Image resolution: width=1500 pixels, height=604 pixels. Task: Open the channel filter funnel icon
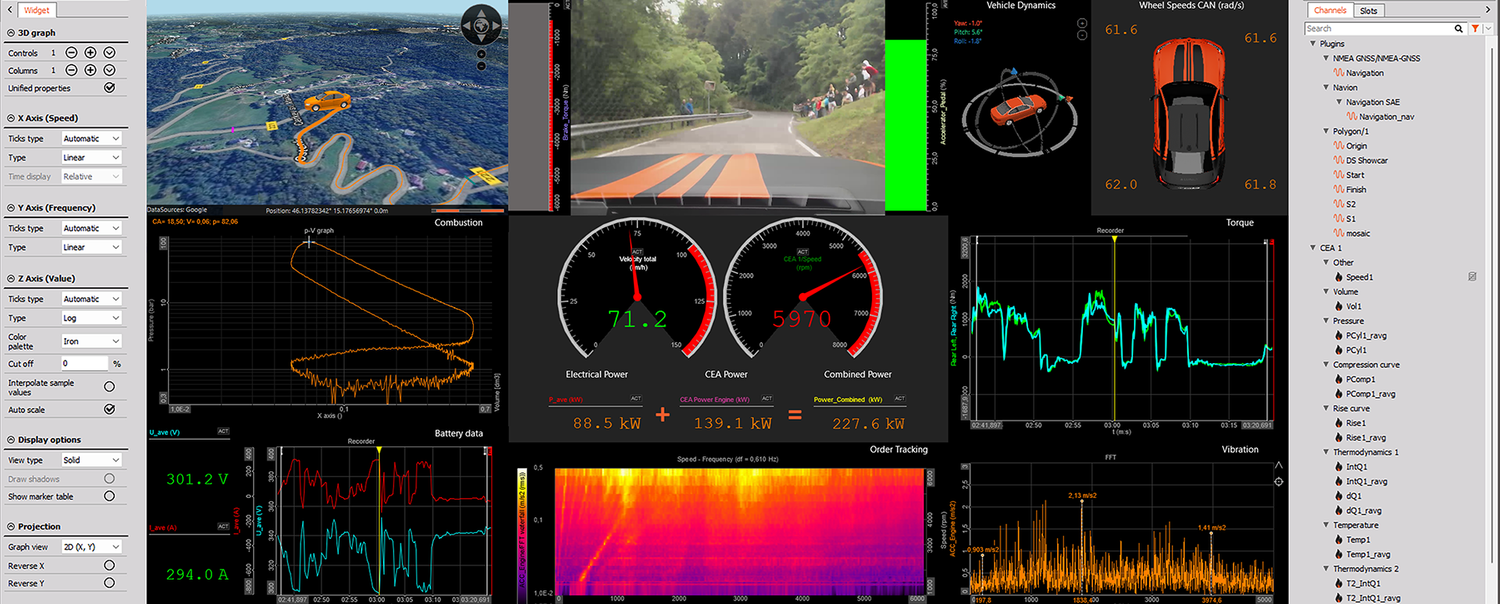click(x=1475, y=29)
